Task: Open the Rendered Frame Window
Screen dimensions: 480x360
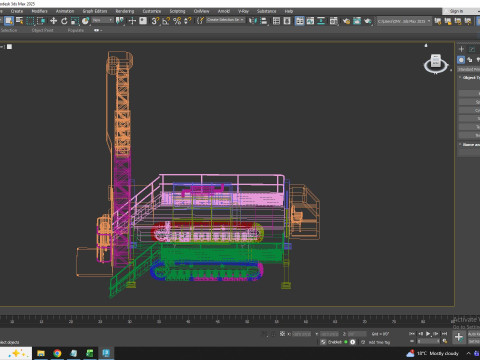Action: [x=357, y=21]
